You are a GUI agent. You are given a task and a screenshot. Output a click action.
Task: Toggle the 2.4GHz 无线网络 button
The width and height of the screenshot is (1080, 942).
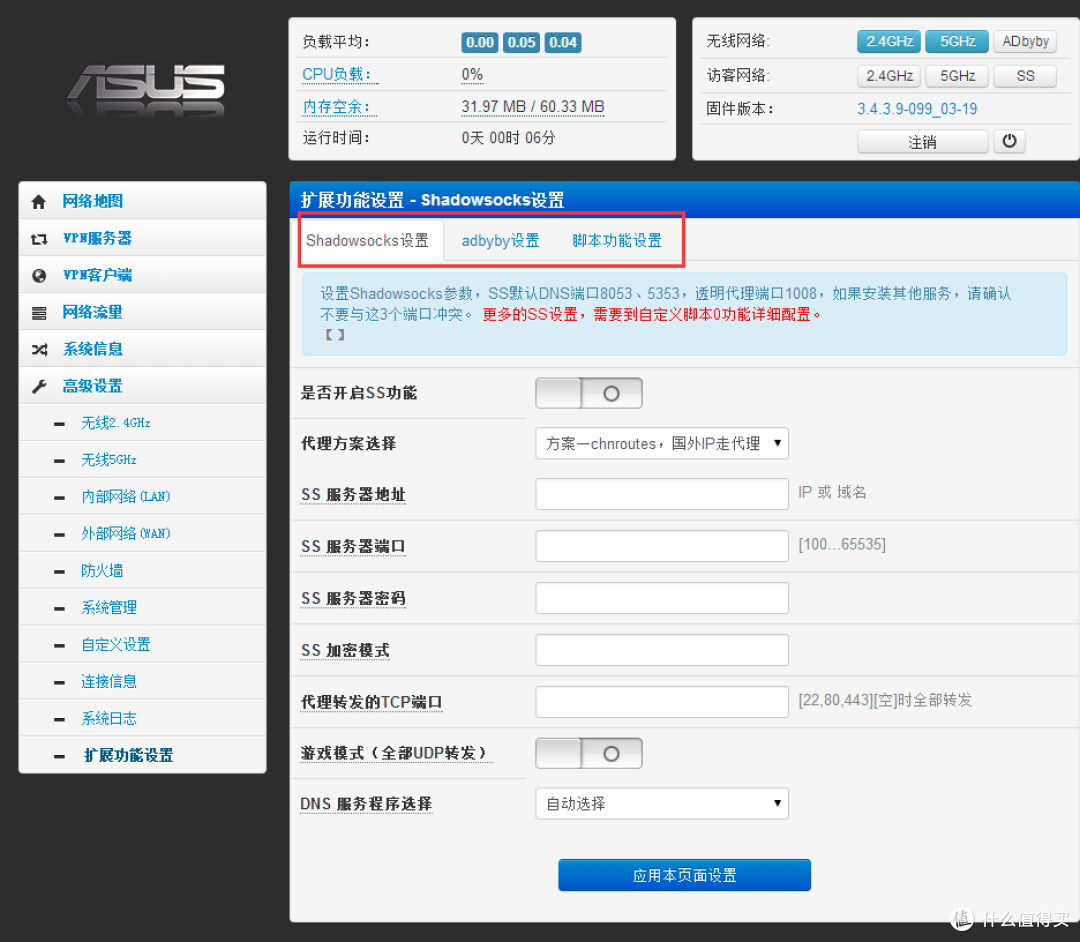888,41
